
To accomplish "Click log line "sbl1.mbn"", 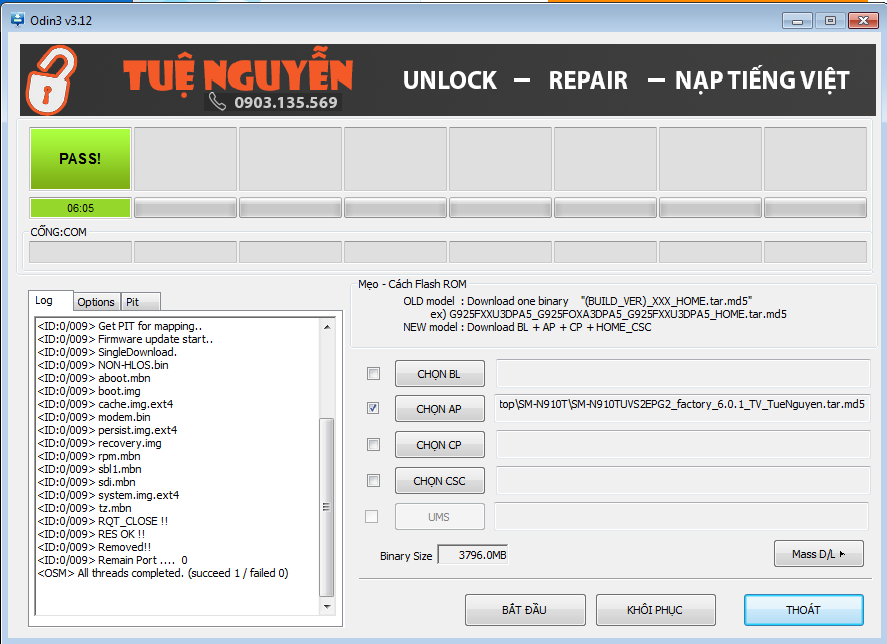I will pyautogui.click(x=89, y=469).
